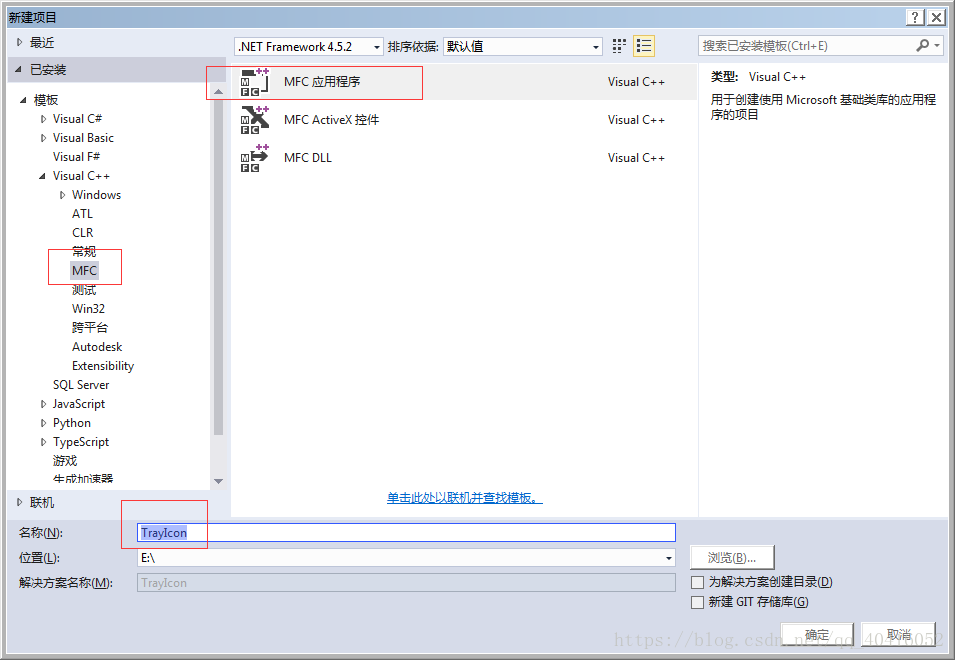This screenshot has height=660, width=955.
Task: Open 单击此处以联机并查找模板 link
Action: pyautogui.click(x=465, y=498)
